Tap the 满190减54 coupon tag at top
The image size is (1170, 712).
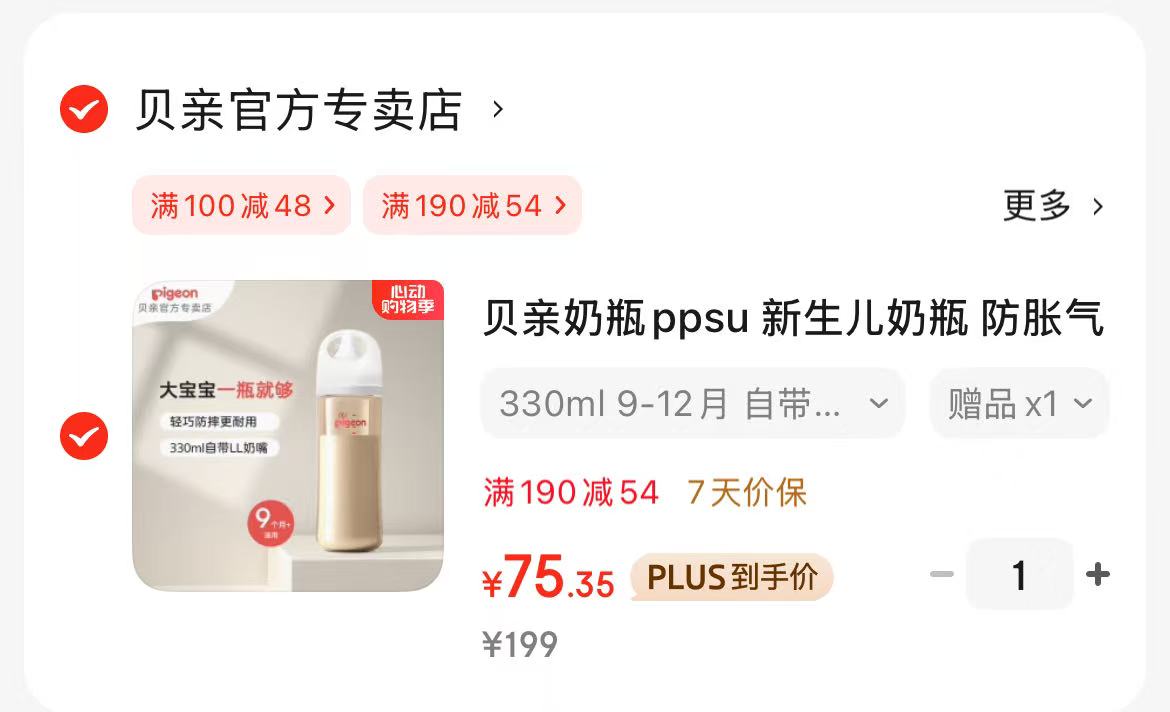(x=472, y=205)
